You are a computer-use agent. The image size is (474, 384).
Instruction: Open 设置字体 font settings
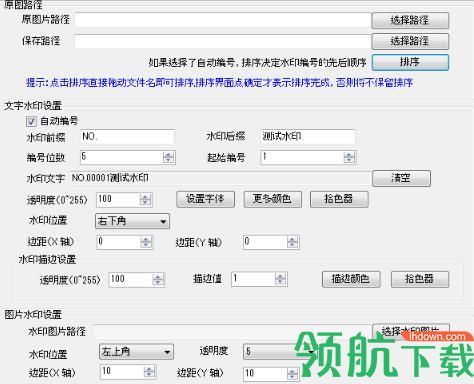click(205, 199)
